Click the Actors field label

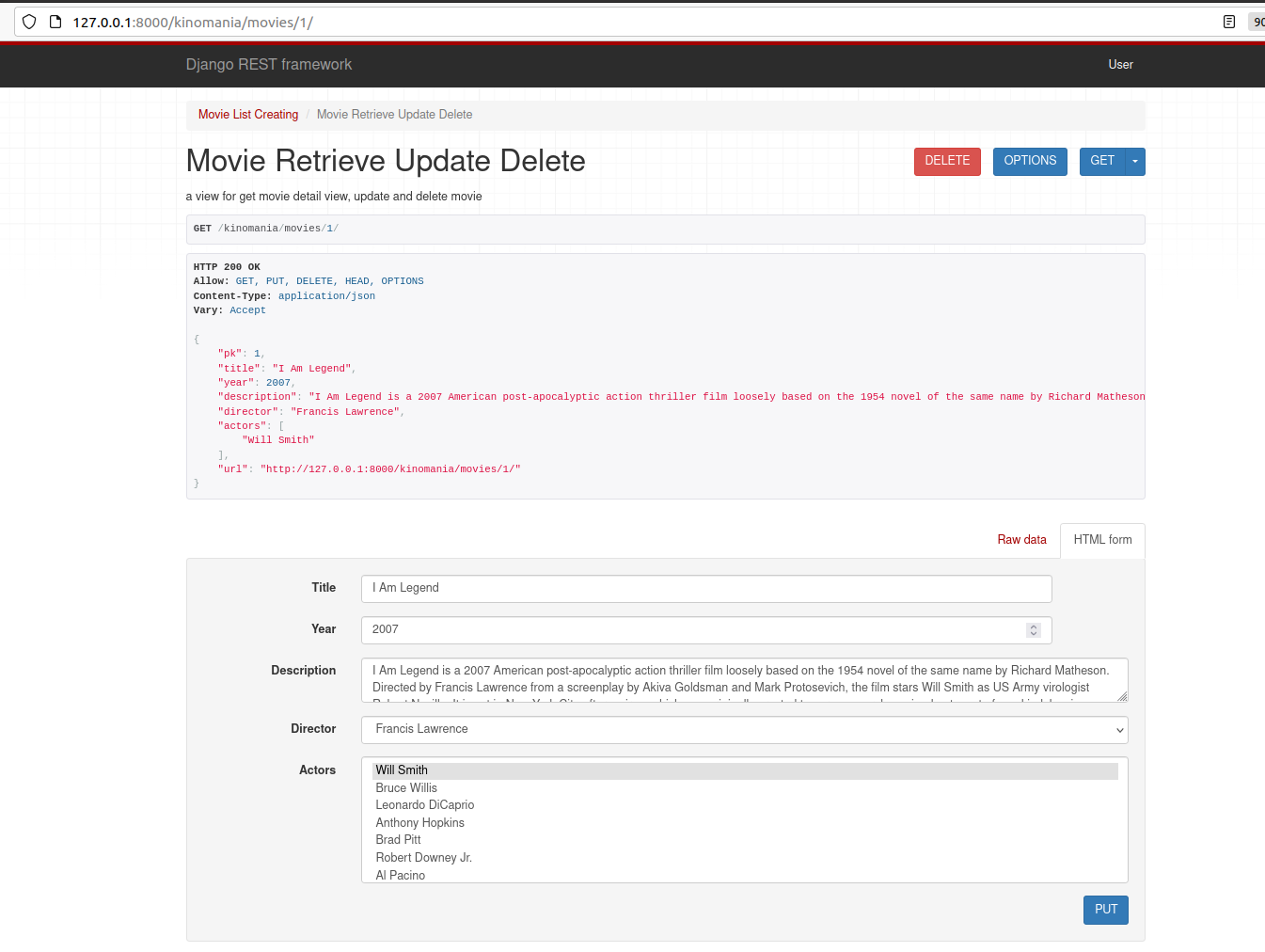[x=317, y=770]
